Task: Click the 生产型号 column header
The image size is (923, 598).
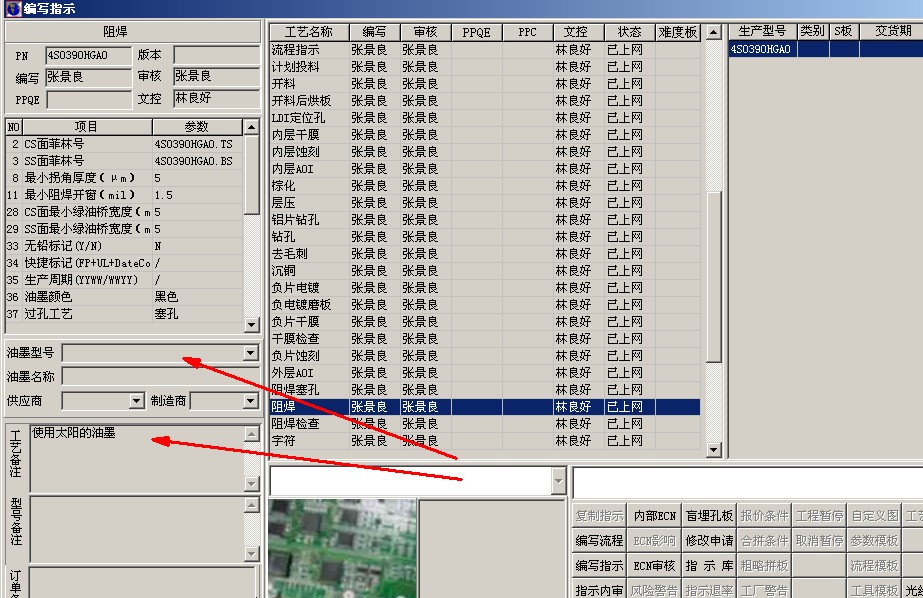Action: [763, 32]
